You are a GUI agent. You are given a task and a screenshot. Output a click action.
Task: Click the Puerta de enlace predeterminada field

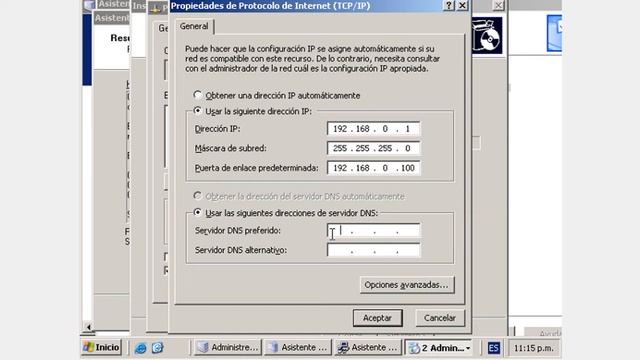pos(373,168)
